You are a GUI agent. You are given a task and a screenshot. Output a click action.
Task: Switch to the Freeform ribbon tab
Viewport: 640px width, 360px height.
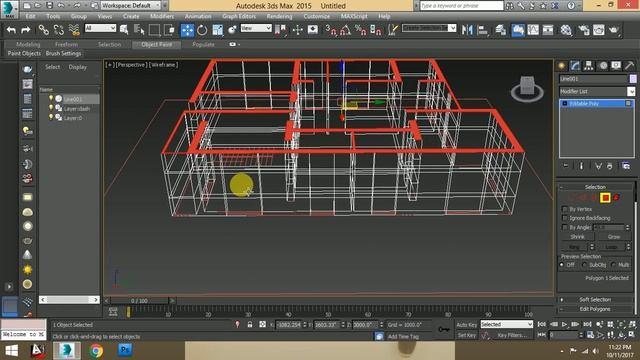(x=66, y=44)
